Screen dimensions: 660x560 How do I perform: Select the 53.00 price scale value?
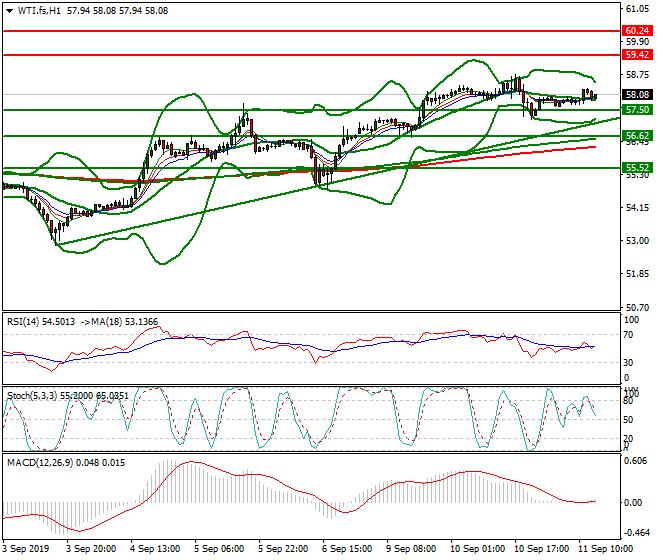pyautogui.click(x=637, y=241)
